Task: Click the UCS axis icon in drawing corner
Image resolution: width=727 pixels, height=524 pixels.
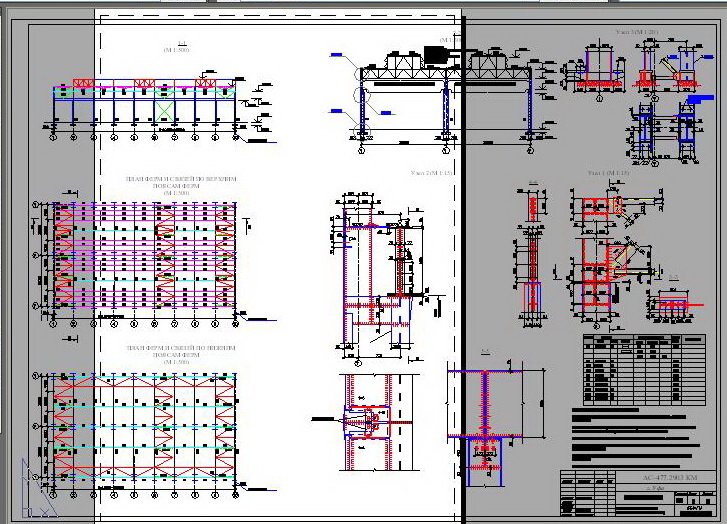Action: (39, 487)
